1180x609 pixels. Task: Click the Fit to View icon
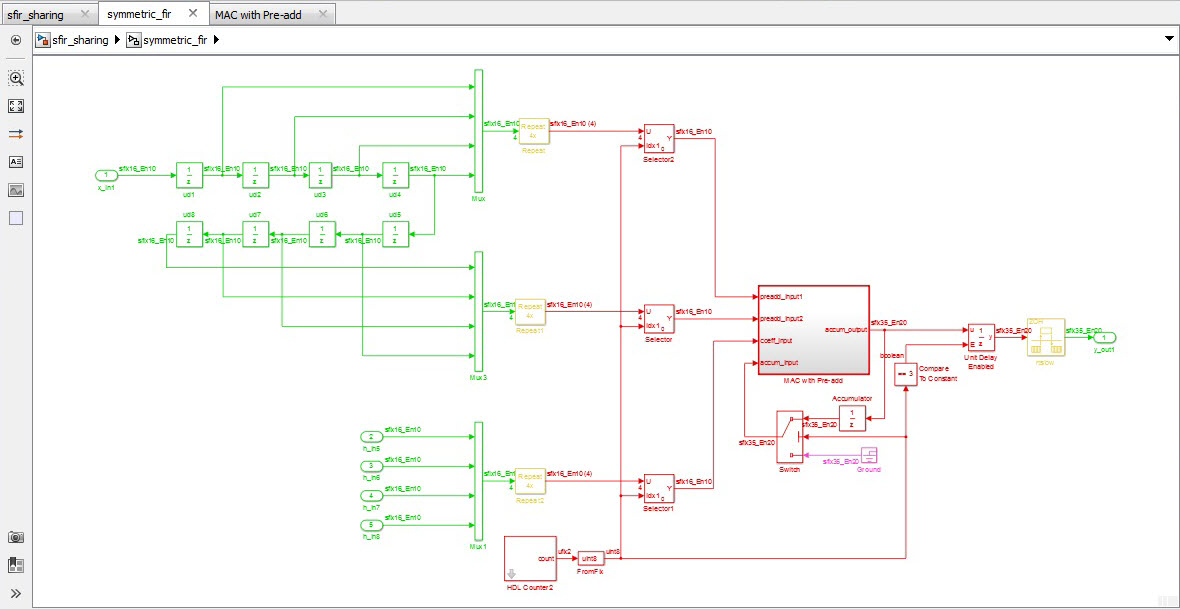(x=15, y=106)
